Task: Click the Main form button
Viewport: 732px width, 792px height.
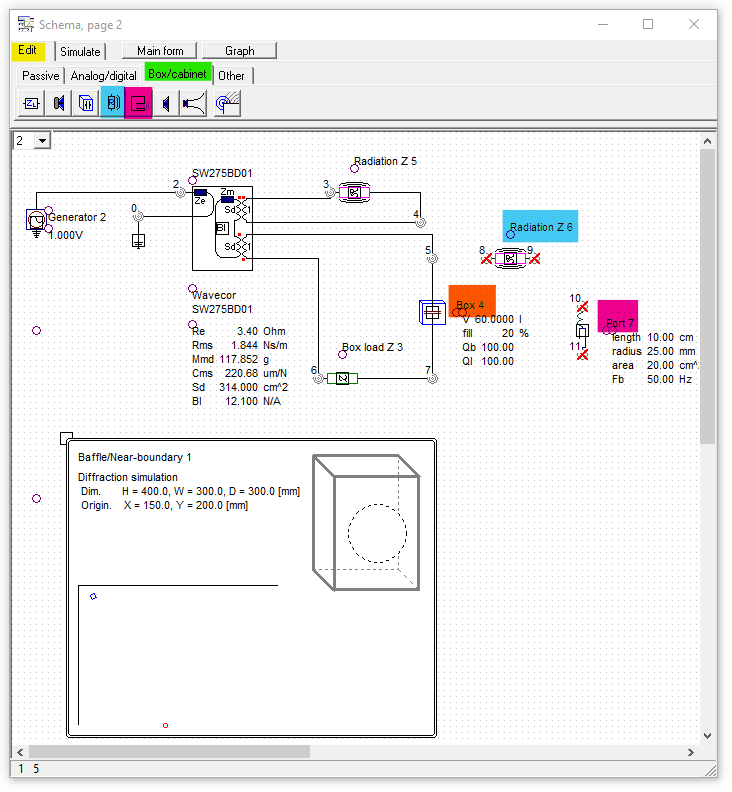Action: (160, 50)
